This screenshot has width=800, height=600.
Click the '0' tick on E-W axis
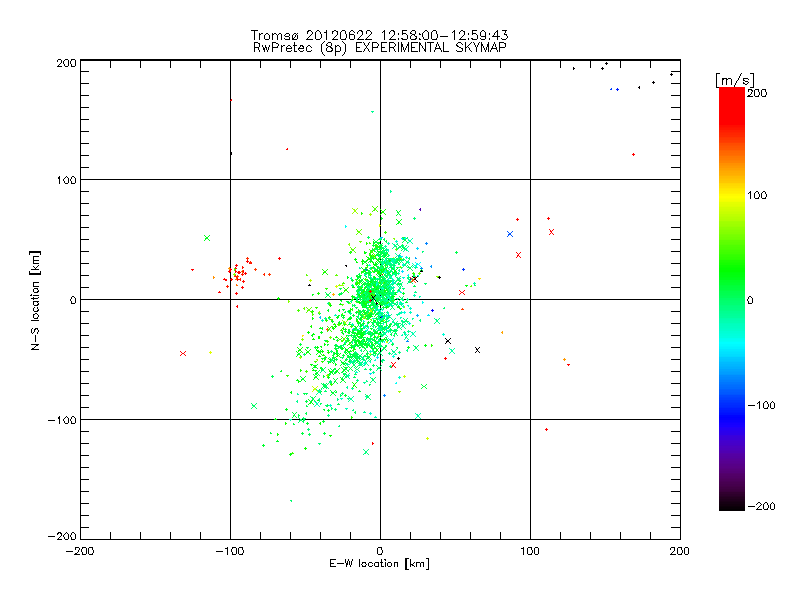pyautogui.click(x=380, y=551)
